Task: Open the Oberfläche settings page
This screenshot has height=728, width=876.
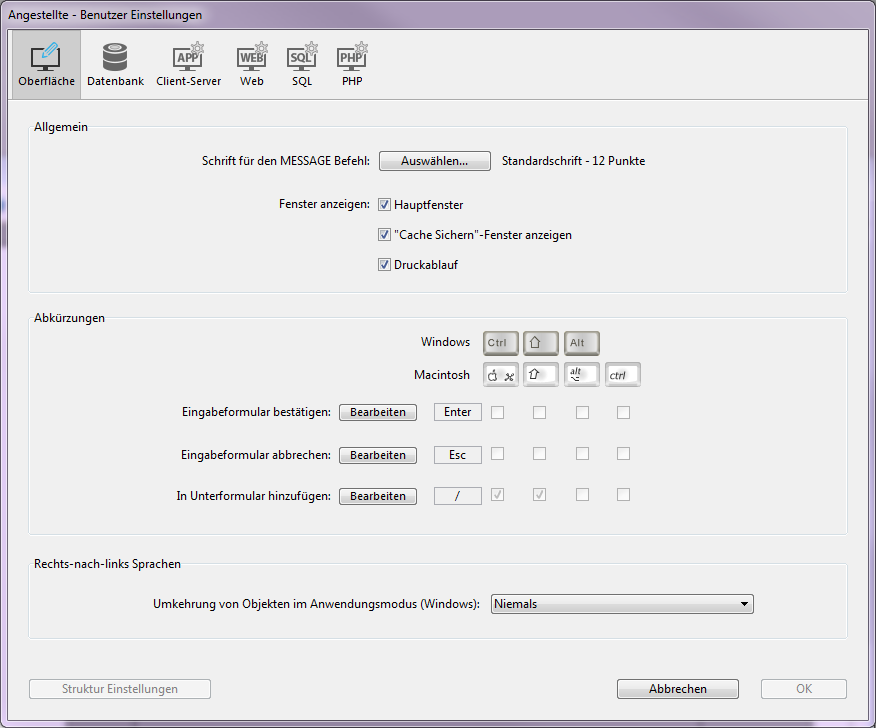Action: point(46,65)
